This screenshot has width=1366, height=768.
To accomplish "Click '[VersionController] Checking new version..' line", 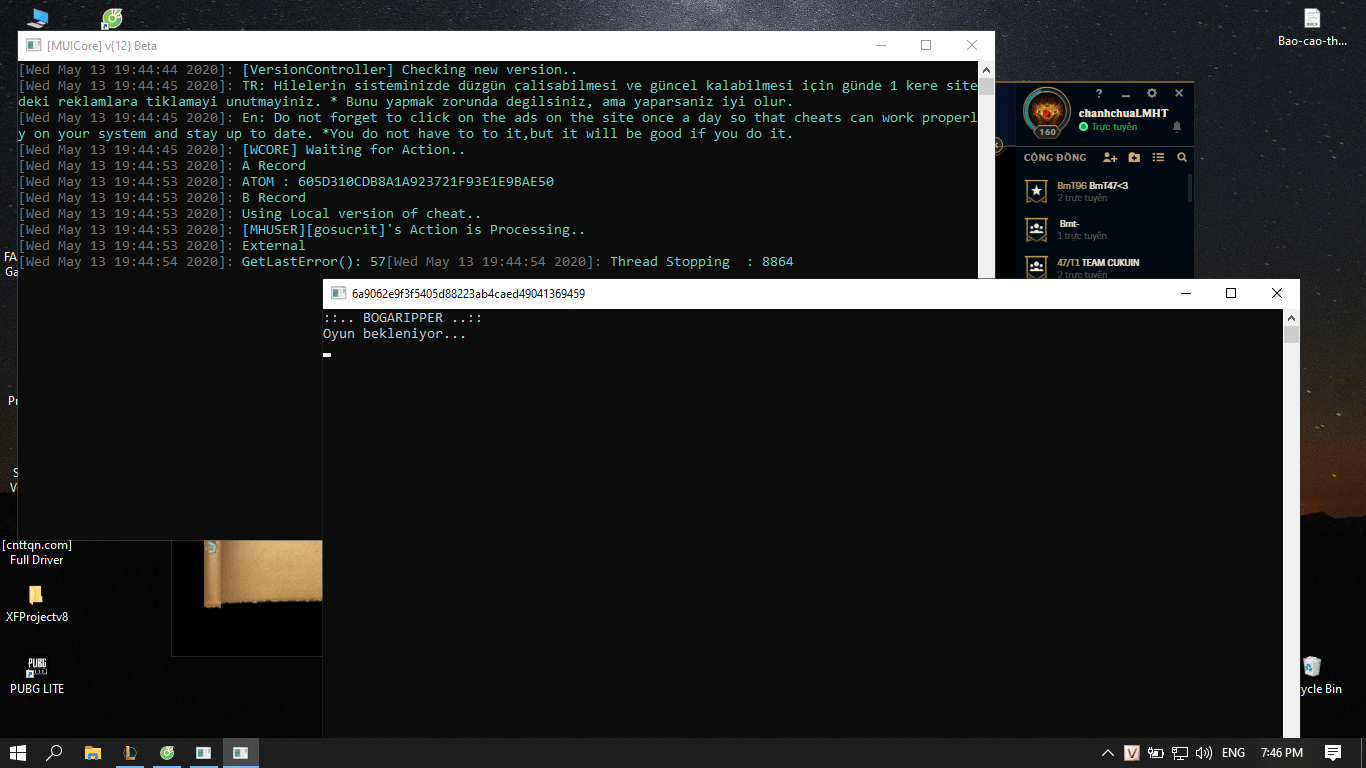I will coord(410,70).
